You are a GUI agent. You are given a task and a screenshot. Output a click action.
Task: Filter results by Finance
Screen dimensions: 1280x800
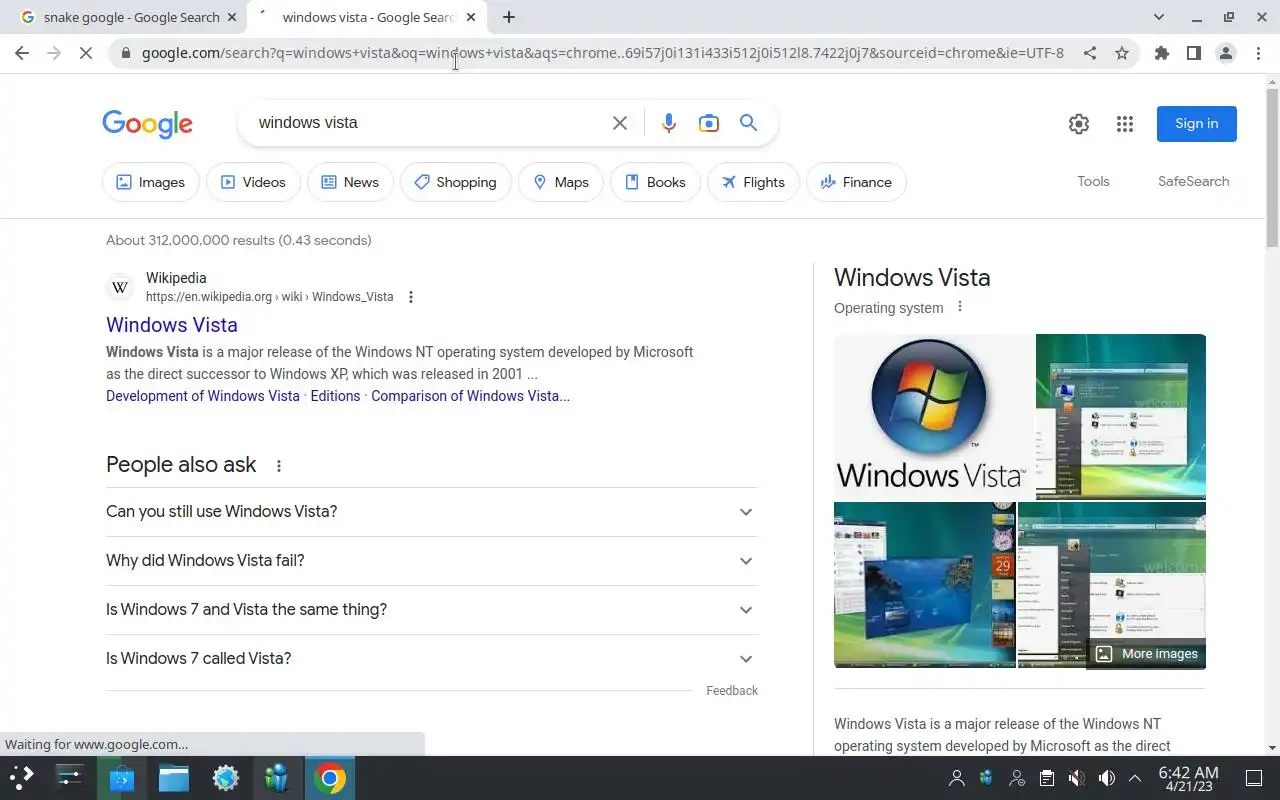coord(856,182)
